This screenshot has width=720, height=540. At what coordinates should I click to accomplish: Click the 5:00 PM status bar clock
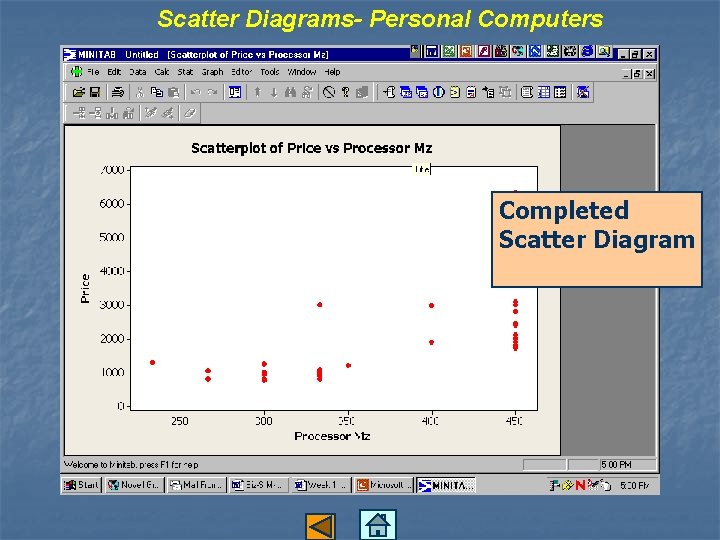[616, 465]
